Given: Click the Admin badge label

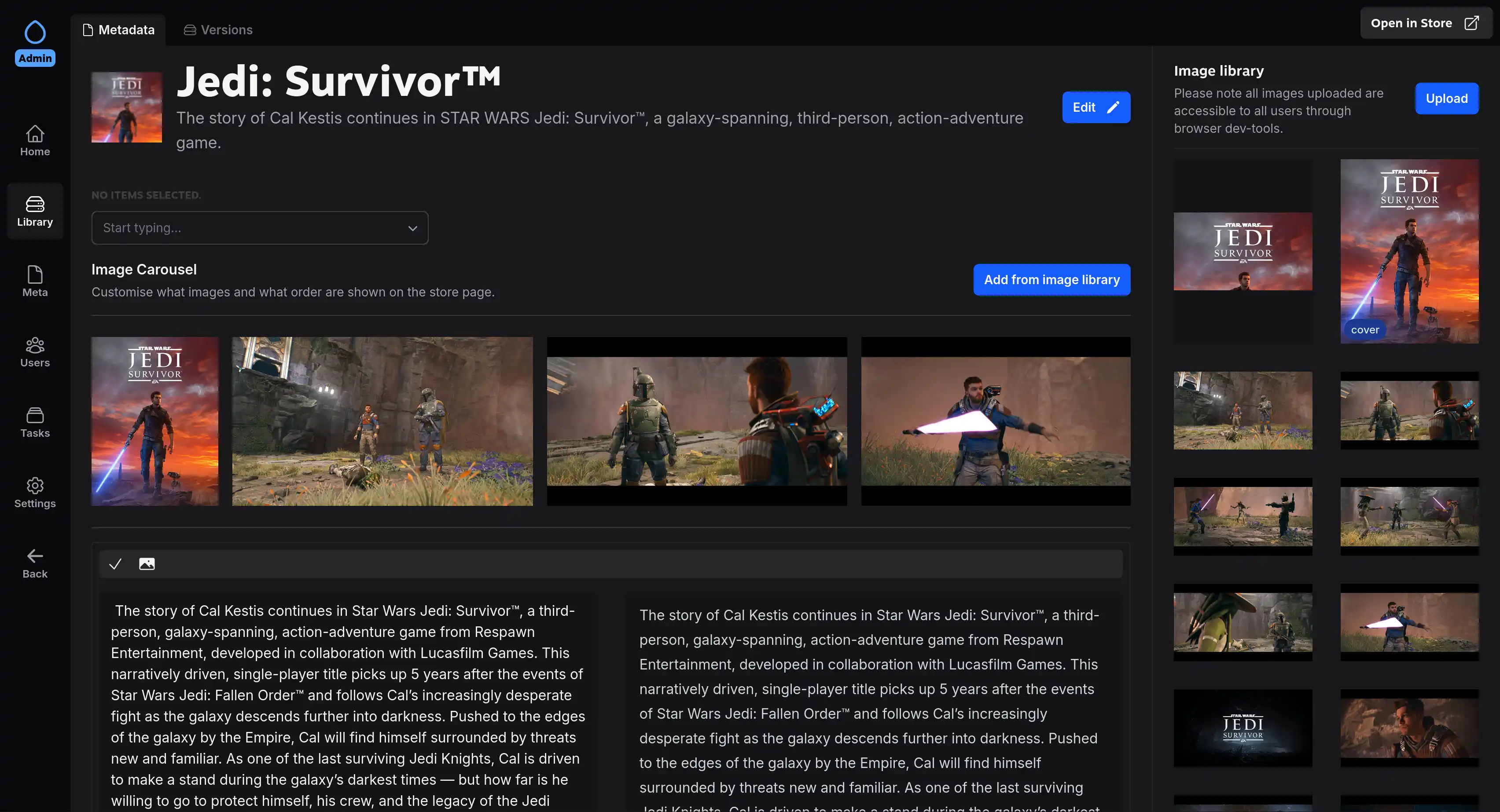Looking at the screenshot, I should point(35,58).
